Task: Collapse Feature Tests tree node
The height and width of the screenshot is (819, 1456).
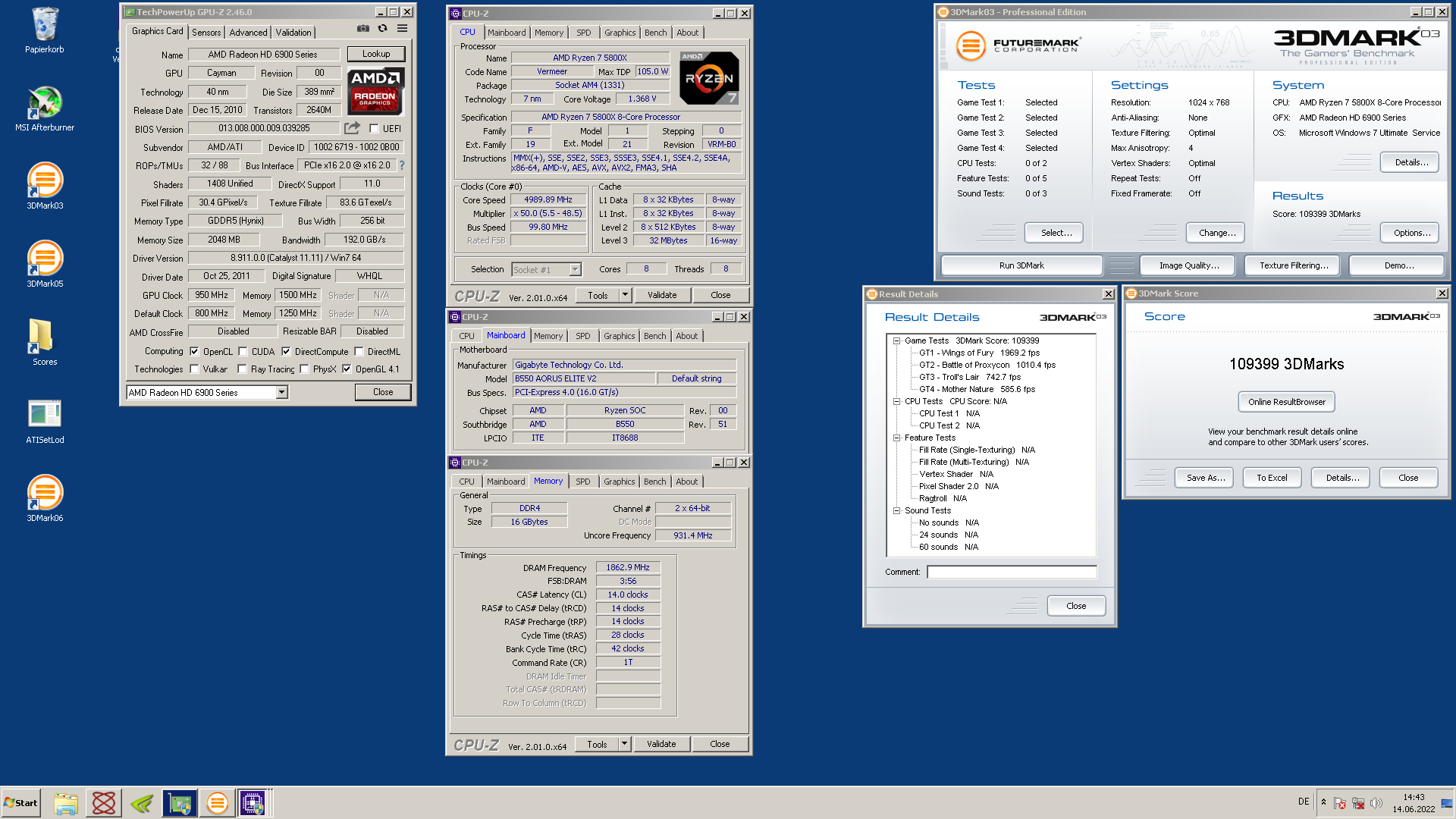Action: click(x=896, y=438)
